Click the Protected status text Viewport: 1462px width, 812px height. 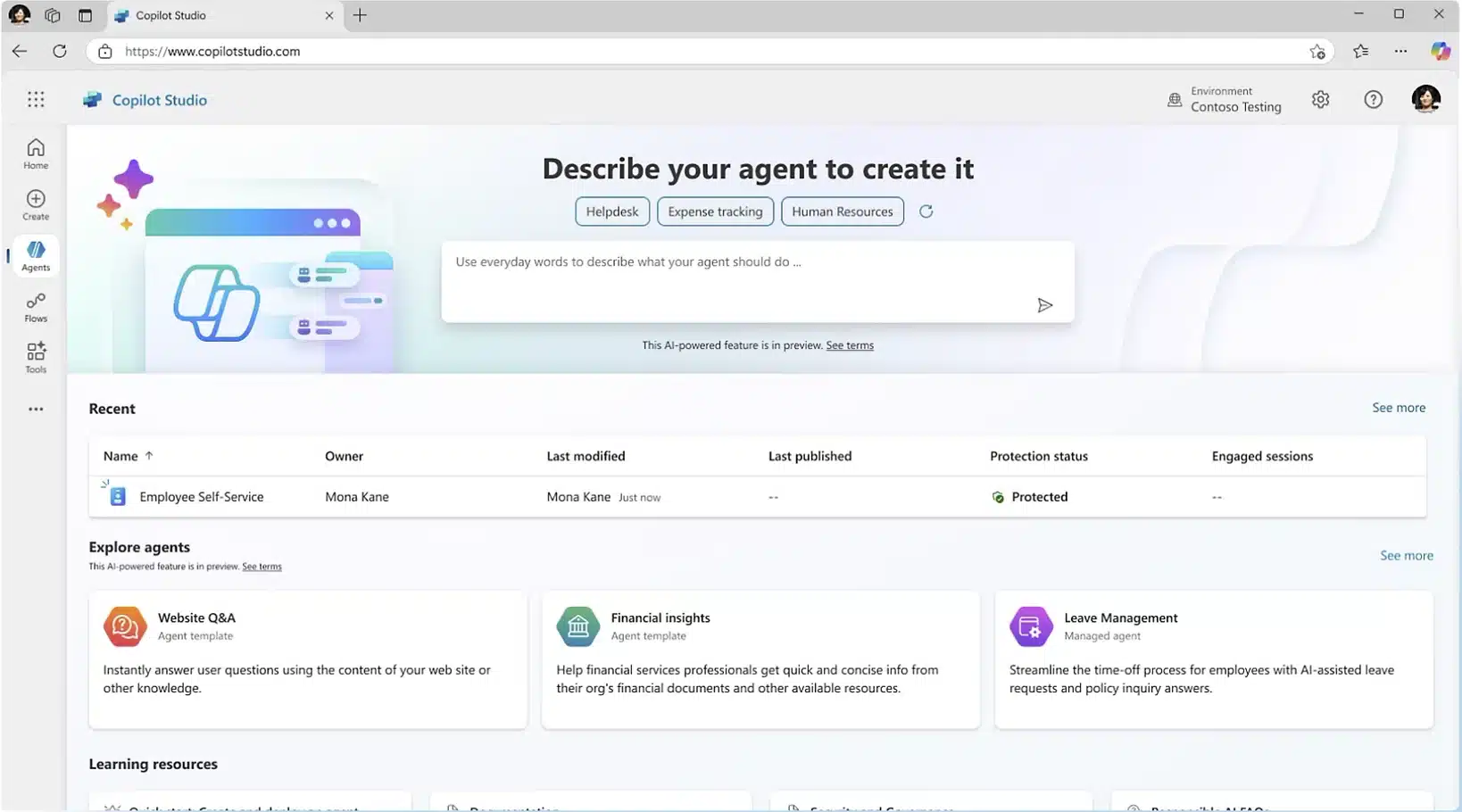[x=1040, y=497]
